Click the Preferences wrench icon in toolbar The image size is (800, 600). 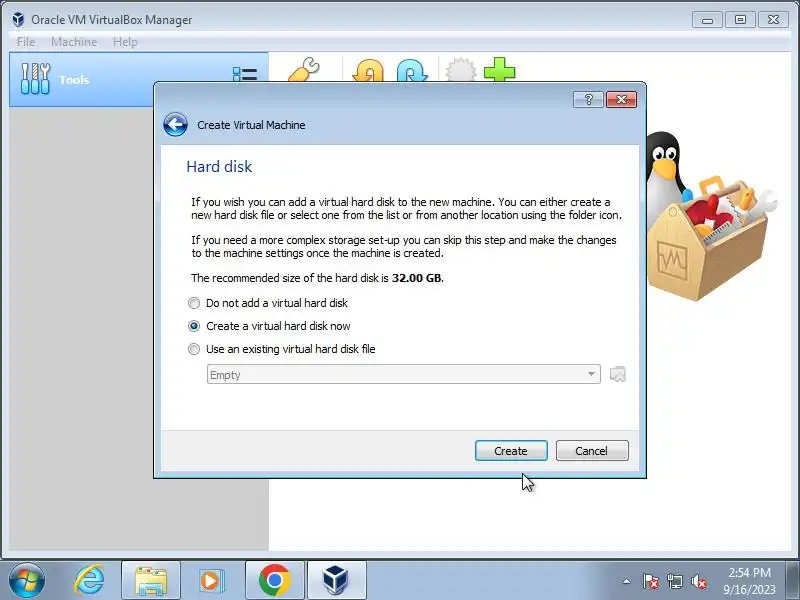pyautogui.click(x=304, y=70)
